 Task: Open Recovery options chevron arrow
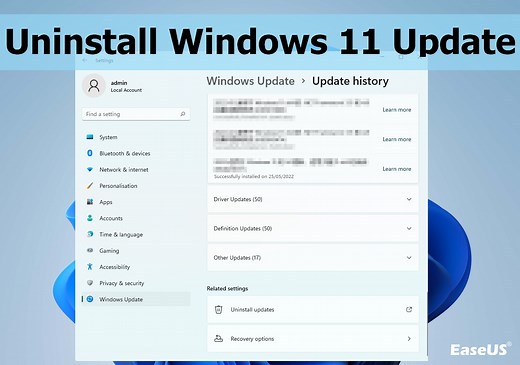point(409,339)
